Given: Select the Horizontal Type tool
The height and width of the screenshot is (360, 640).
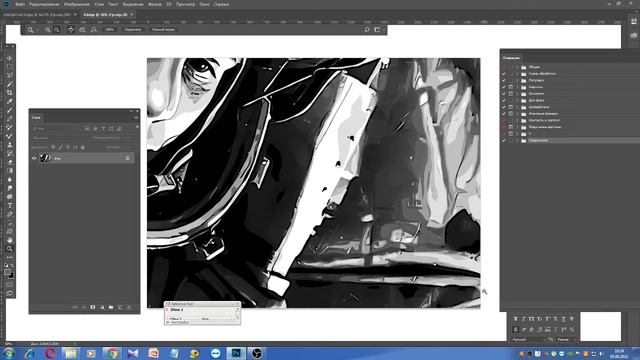Looking at the screenshot, I should click(x=10, y=205).
